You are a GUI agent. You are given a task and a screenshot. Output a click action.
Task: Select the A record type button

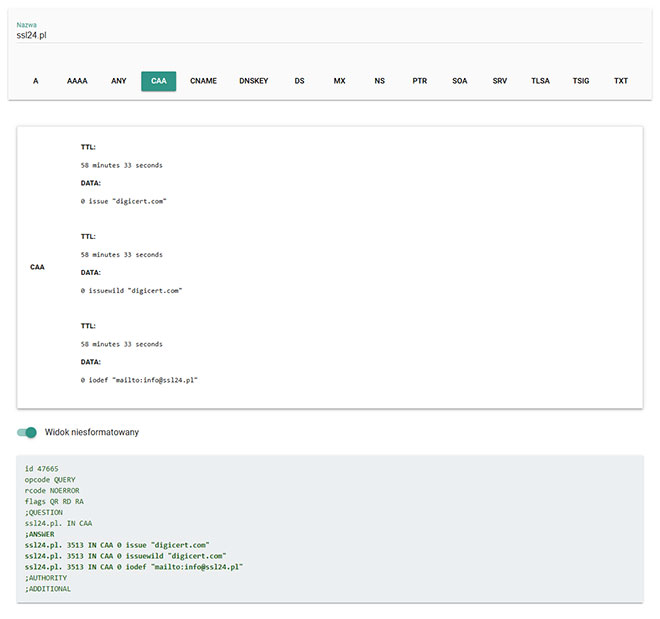tap(36, 81)
